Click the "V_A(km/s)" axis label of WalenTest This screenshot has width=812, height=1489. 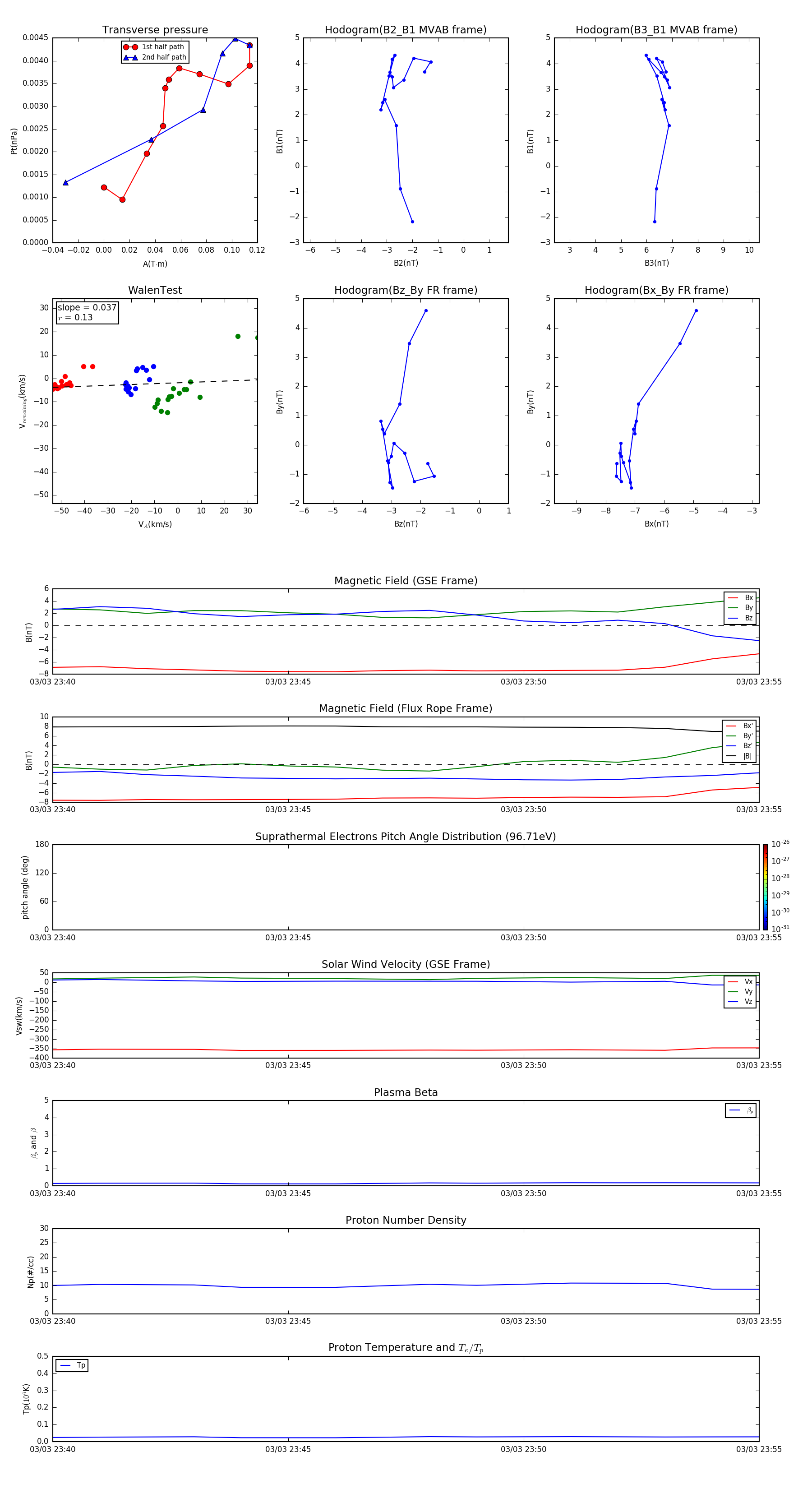coord(155,524)
